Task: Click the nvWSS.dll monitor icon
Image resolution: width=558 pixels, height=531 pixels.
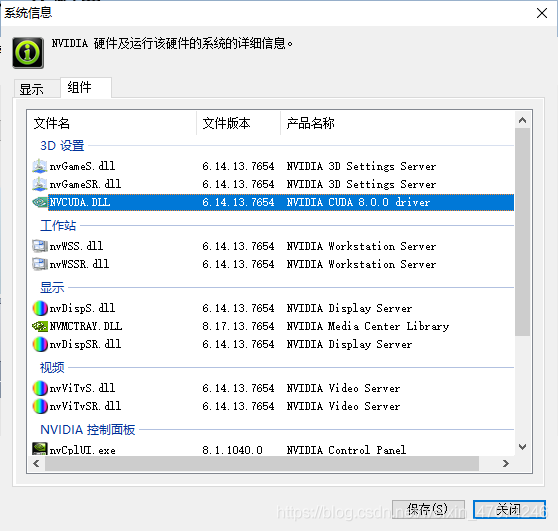Action: (x=40, y=246)
